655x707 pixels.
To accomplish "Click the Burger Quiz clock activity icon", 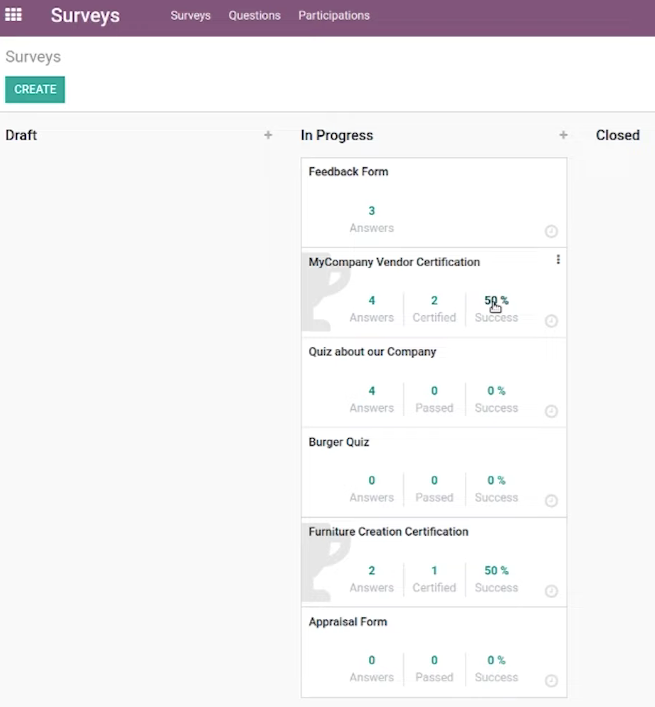I will click(x=551, y=501).
